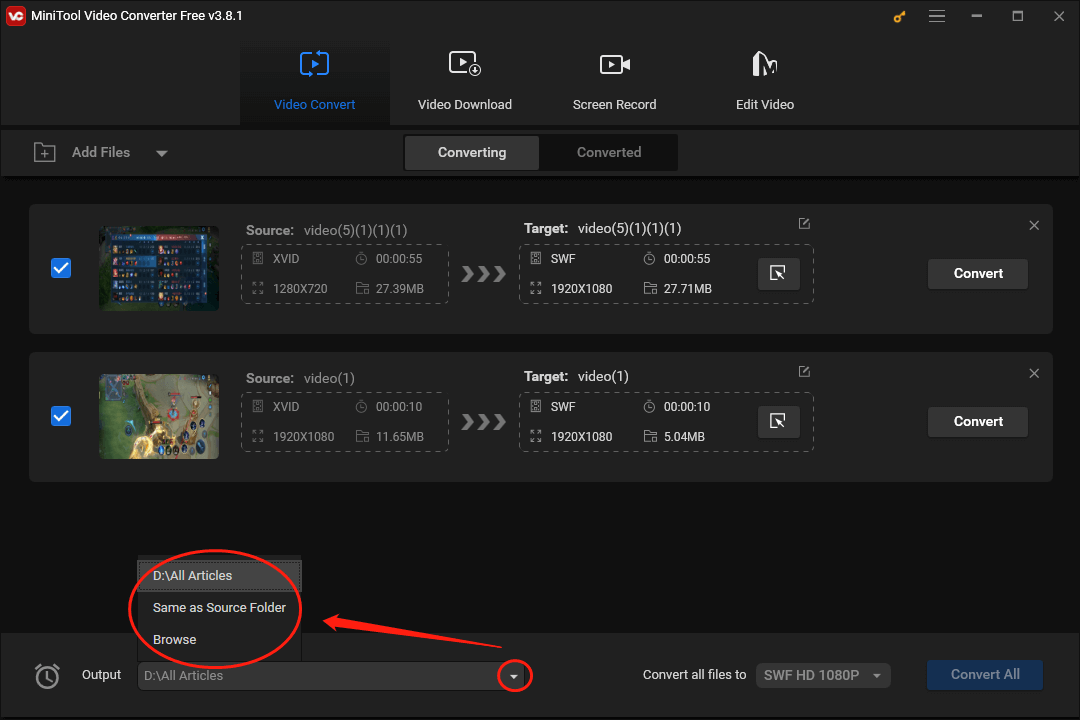The width and height of the screenshot is (1080, 720).
Task: Open the SWF HD 1080P format dropdown
Action: 823,675
